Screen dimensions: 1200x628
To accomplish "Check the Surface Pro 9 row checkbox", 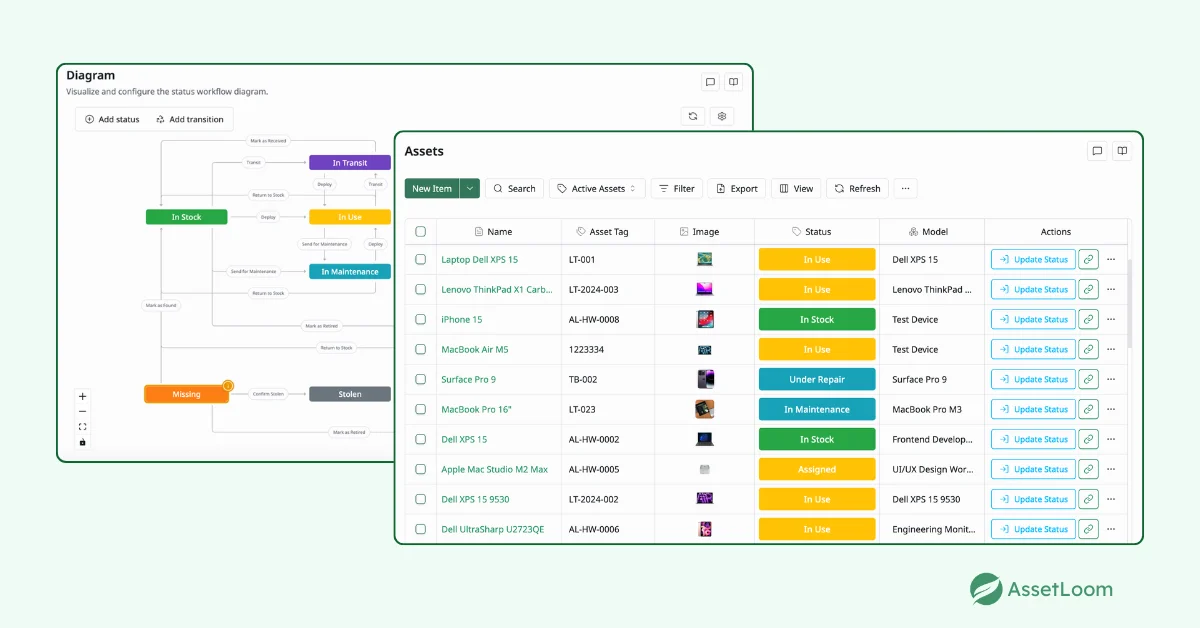I will pyautogui.click(x=421, y=379).
